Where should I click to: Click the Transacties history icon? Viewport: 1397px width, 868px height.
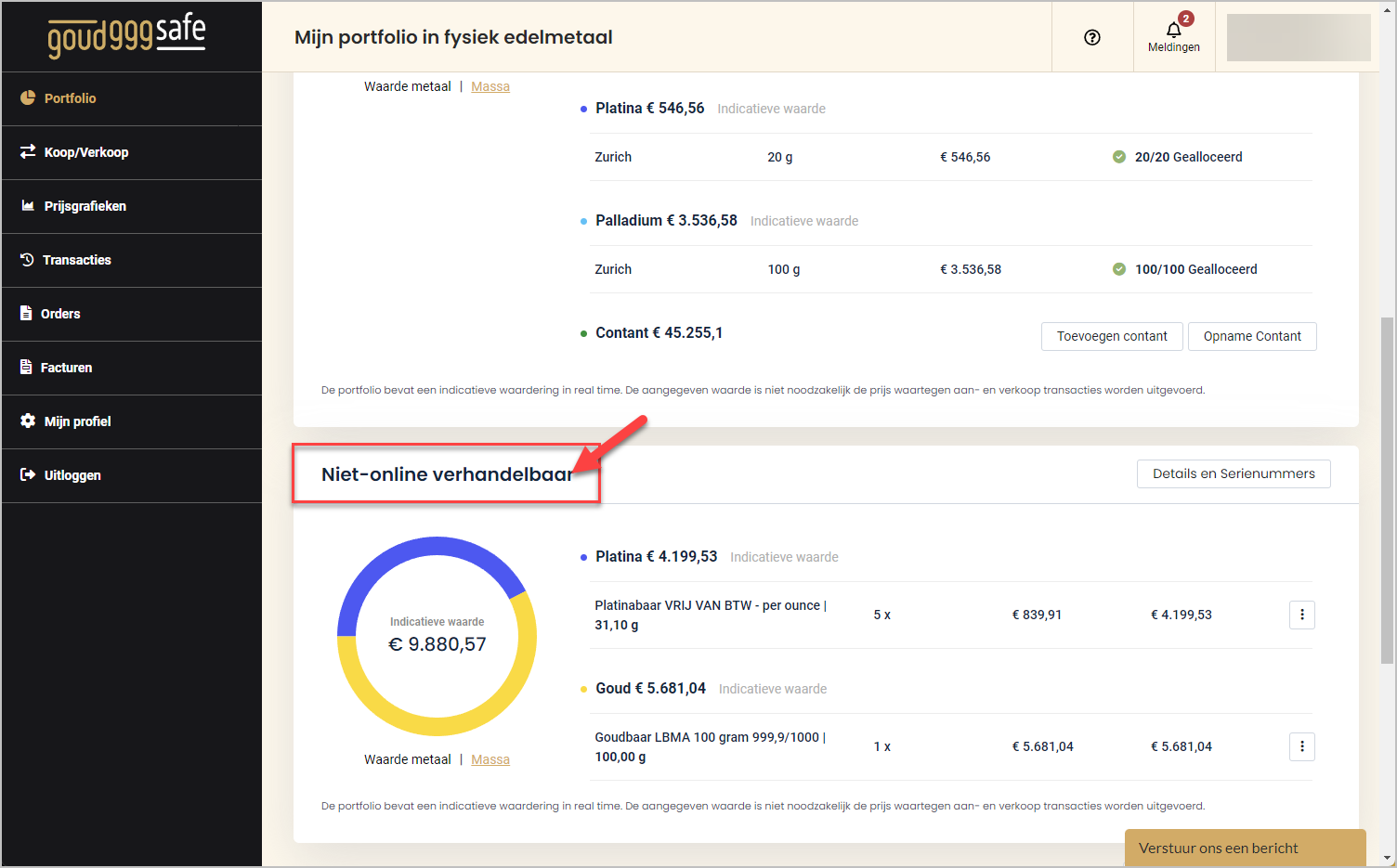(x=27, y=259)
